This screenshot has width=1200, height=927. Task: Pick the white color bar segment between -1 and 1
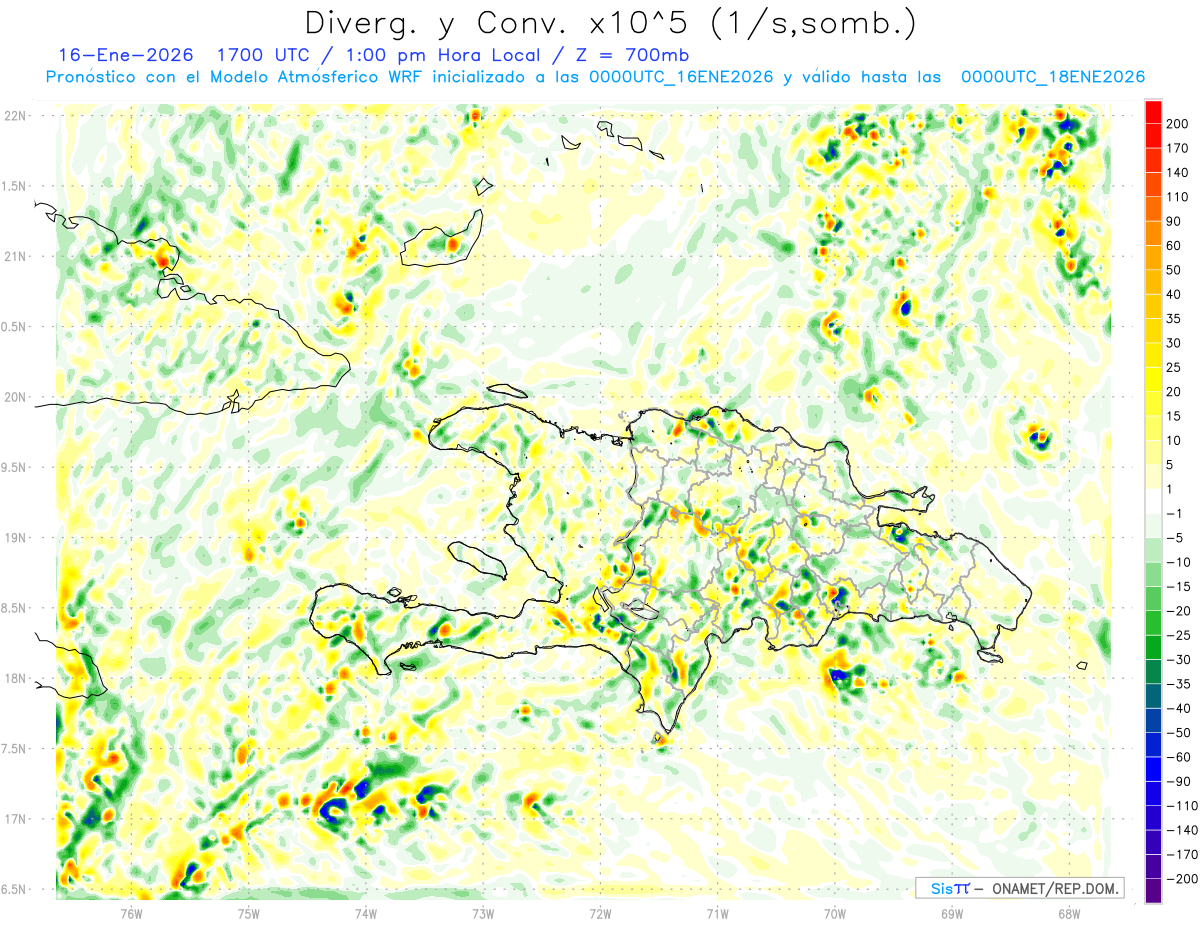point(1154,502)
